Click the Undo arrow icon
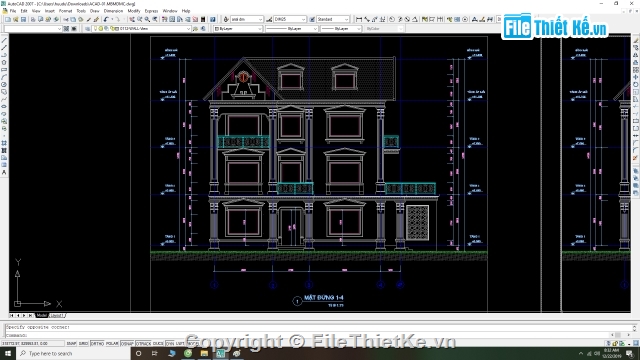The image size is (640, 360). click(105, 19)
